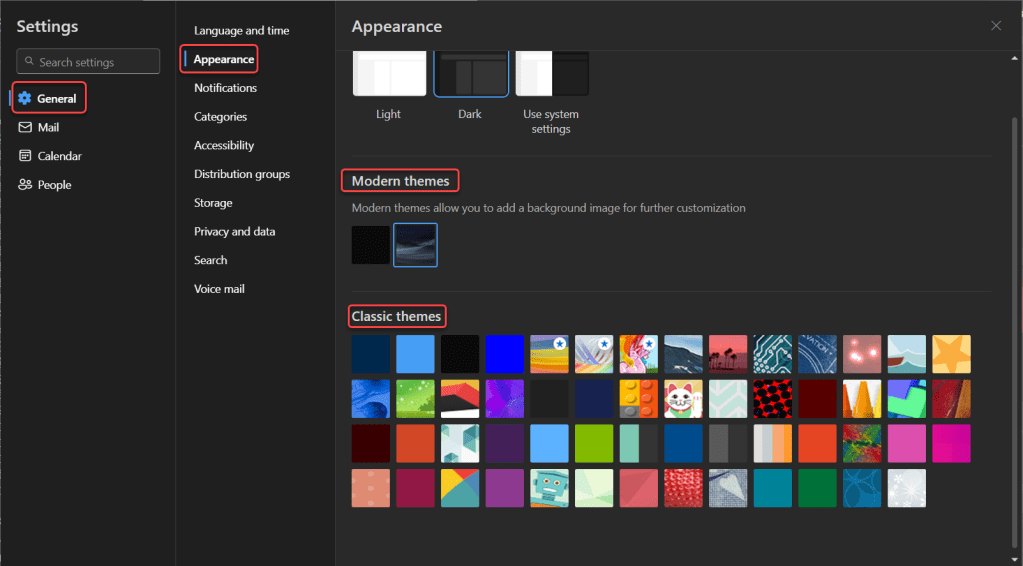The image size is (1023, 566).
Task: Apply the LEGO bricks classic theme
Action: pos(639,398)
